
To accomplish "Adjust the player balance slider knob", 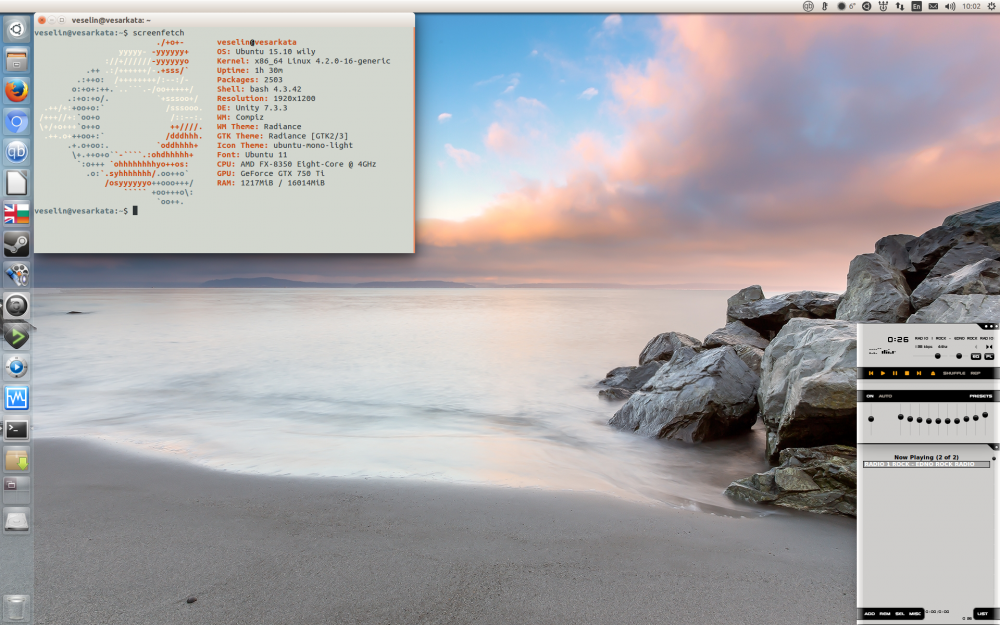I will (x=959, y=356).
